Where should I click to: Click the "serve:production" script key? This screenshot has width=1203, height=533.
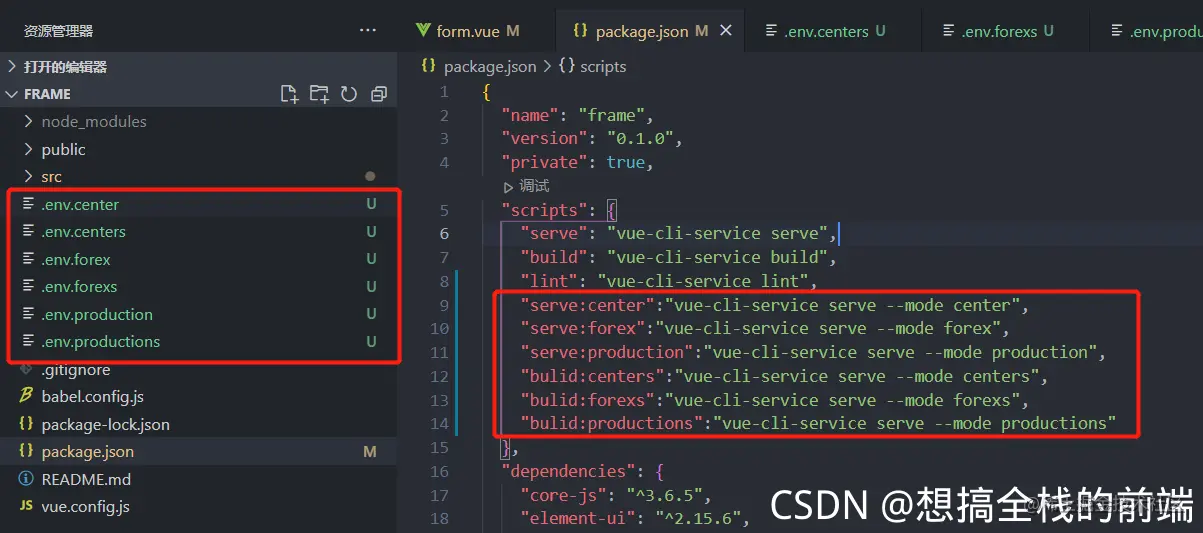[607, 352]
